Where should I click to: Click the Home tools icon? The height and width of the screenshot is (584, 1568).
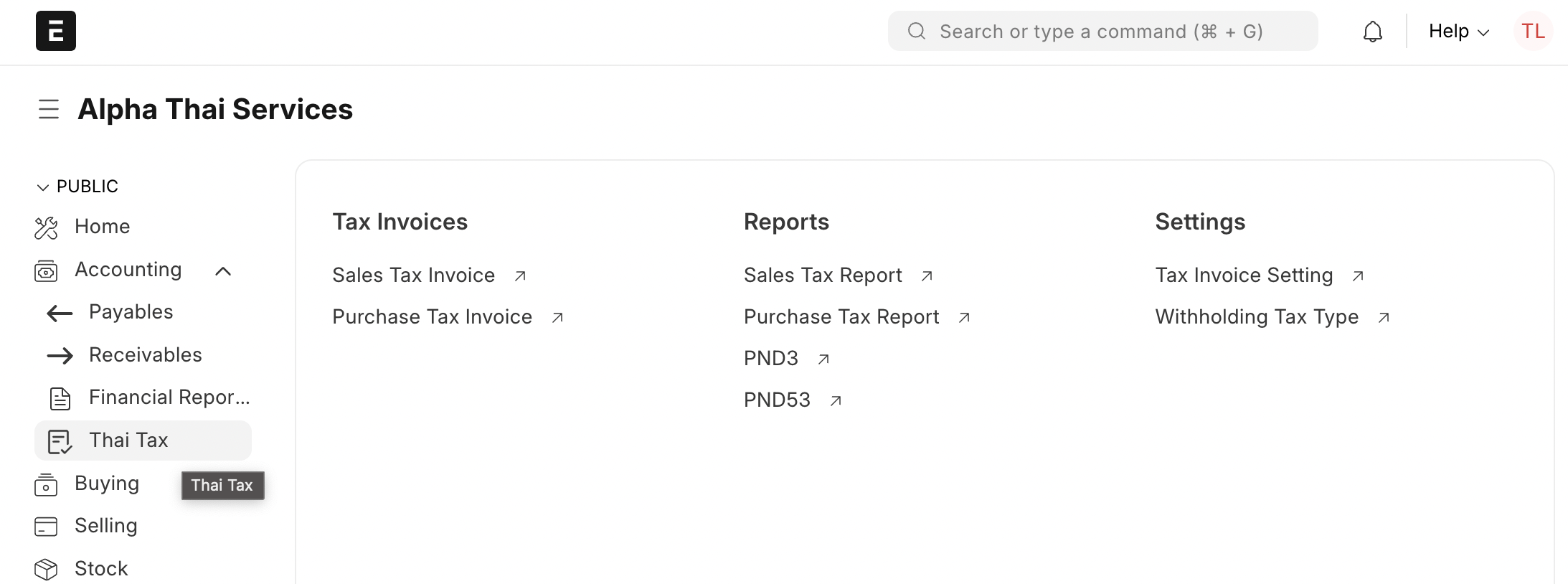[x=46, y=227]
